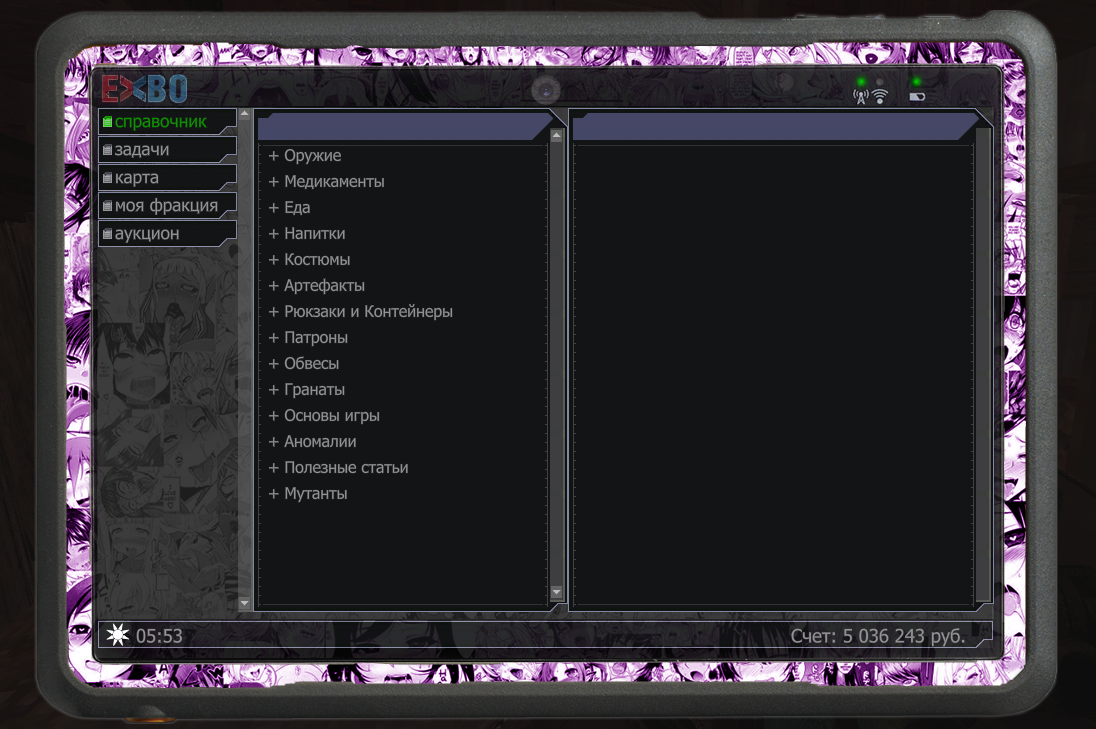Go to the моя фракция tab
The height and width of the screenshot is (729, 1096).
(167, 205)
